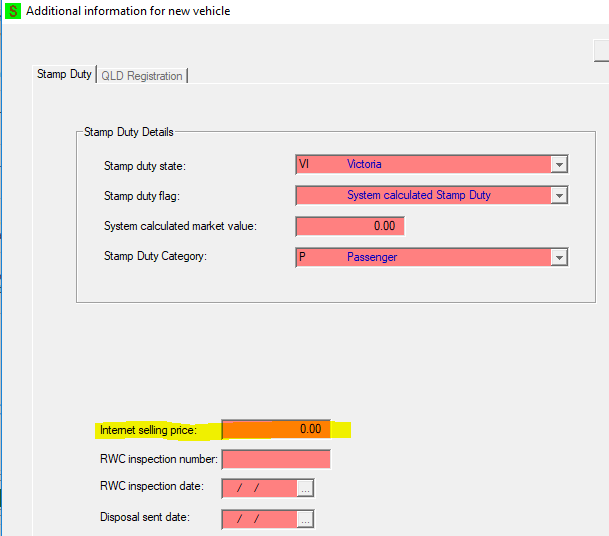Image resolution: width=609 pixels, height=536 pixels.
Task: Click into the RWC inspection date field
Action: click(259, 488)
